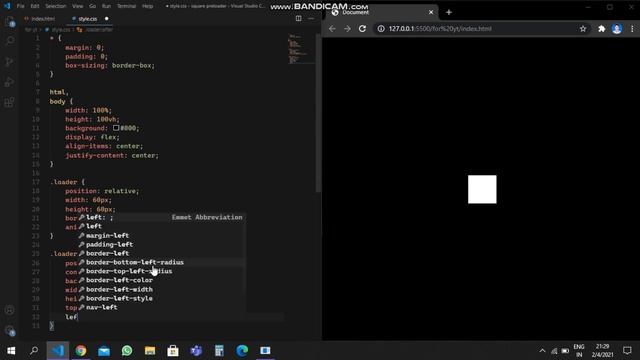
Task: Open the Search view in activity bar
Action: click(x=10, y=41)
